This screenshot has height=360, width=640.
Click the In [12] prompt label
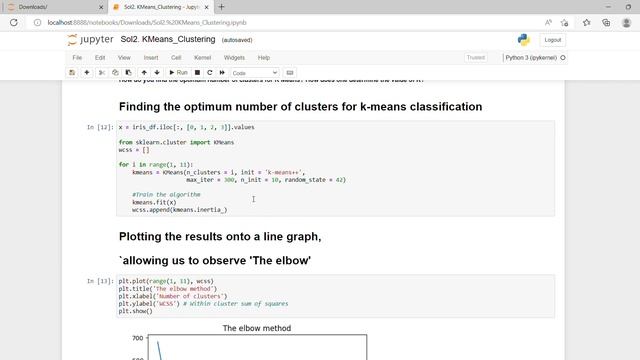coord(100,127)
